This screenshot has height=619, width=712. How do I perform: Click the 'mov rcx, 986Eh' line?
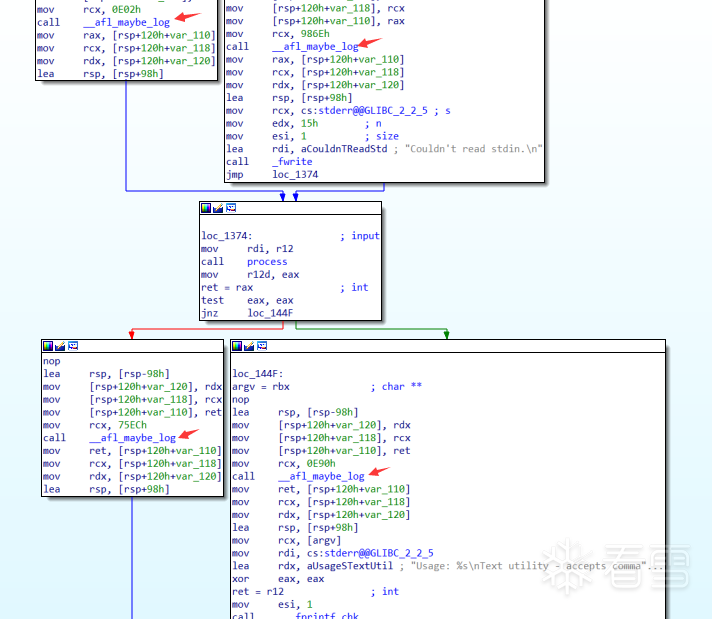tap(278, 34)
